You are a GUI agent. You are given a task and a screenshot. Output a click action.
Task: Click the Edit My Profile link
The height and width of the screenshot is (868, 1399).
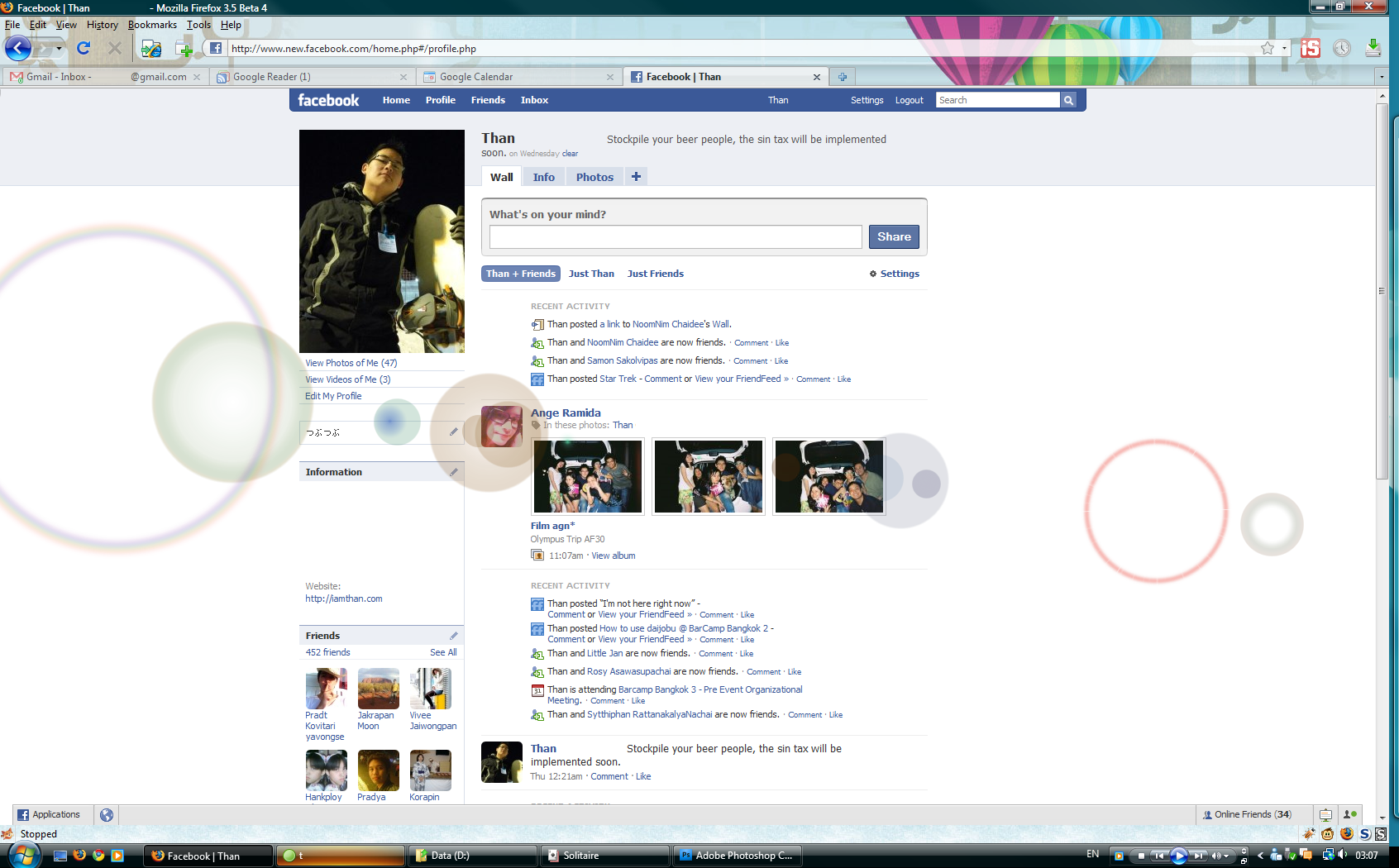[333, 396]
